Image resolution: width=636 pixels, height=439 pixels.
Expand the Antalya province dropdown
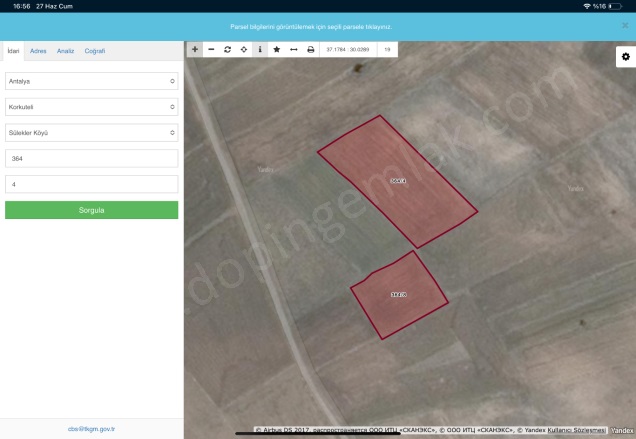pos(91,80)
